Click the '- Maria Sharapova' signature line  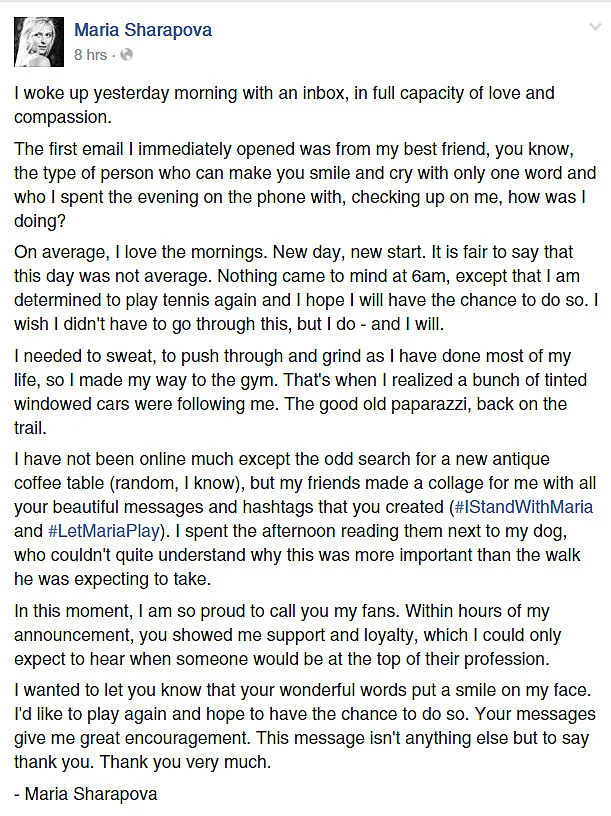click(85, 794)
